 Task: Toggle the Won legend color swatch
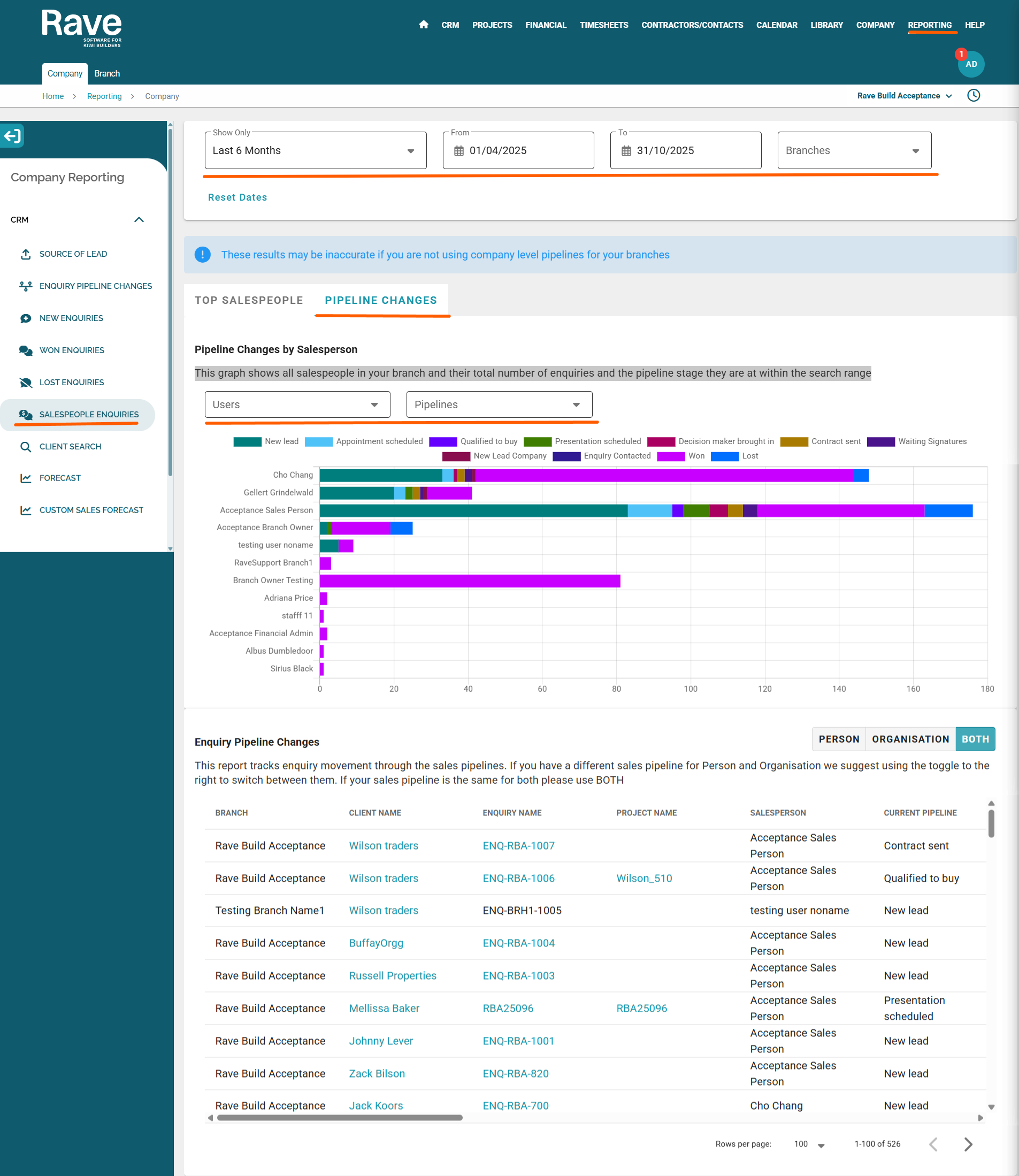click(670, 456)
